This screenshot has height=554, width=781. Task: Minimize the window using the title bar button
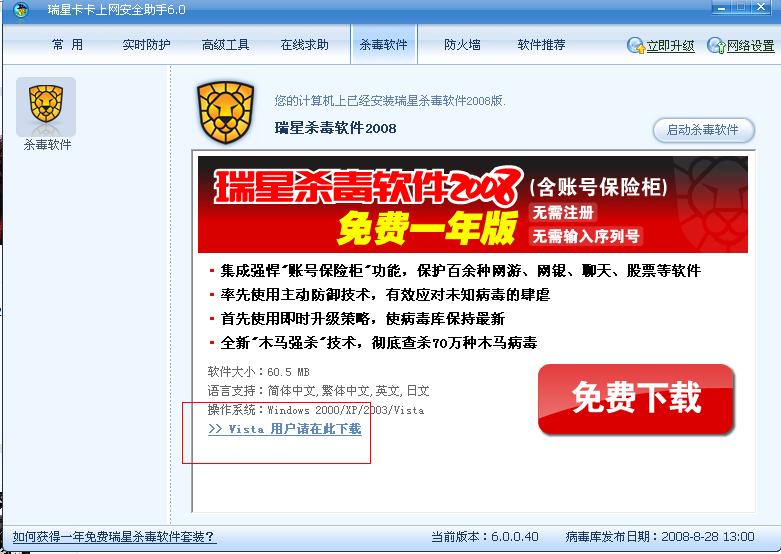tap(721, 7)
